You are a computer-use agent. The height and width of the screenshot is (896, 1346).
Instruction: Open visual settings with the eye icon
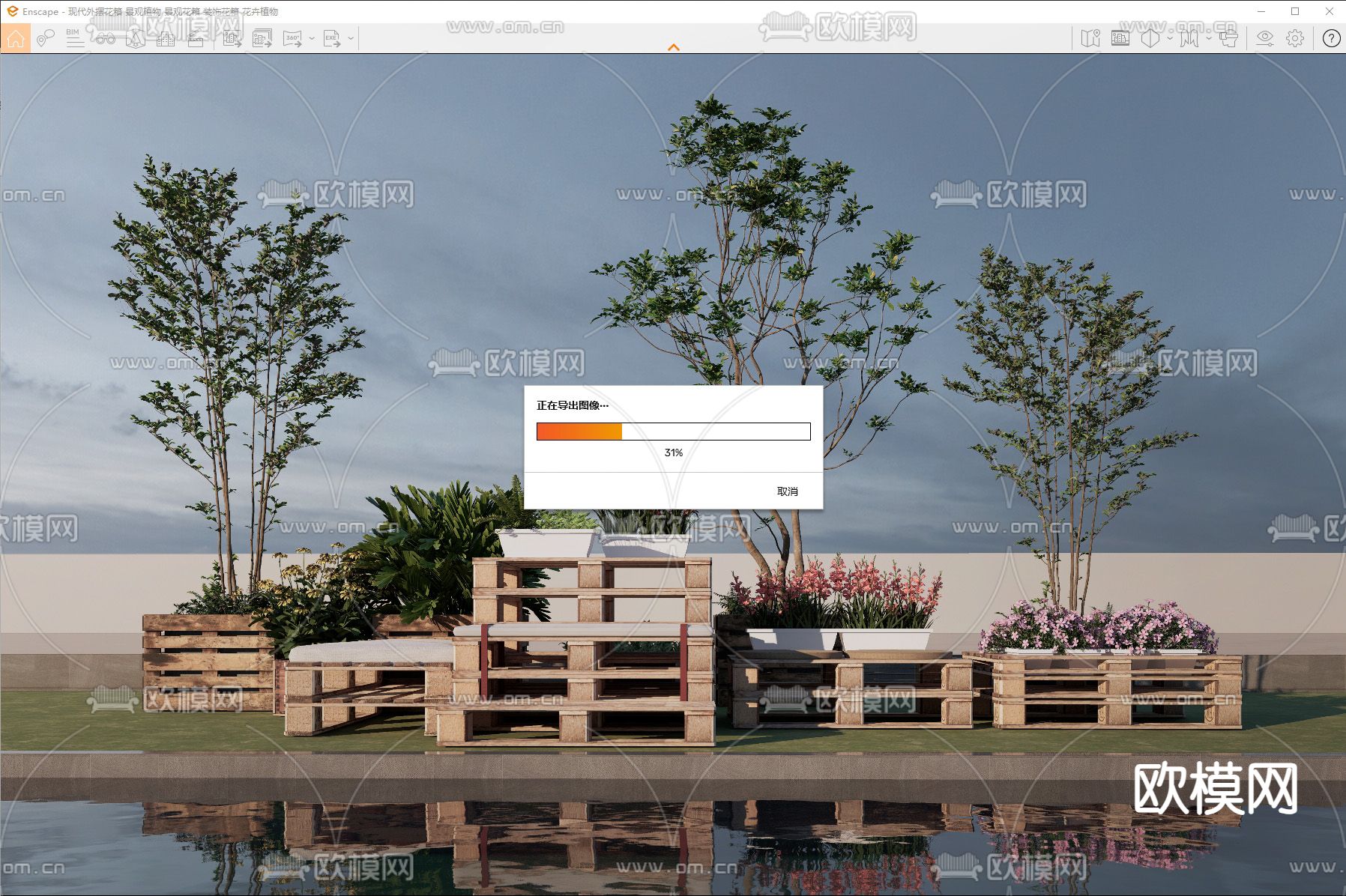[x=1265, y=38]
